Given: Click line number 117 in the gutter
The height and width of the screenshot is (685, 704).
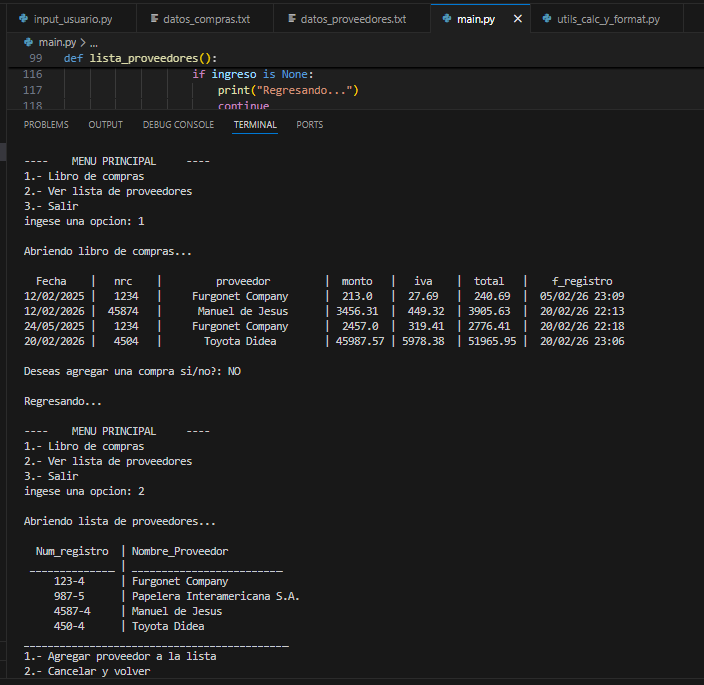Looking at the screenshot, I should point(33,90).
